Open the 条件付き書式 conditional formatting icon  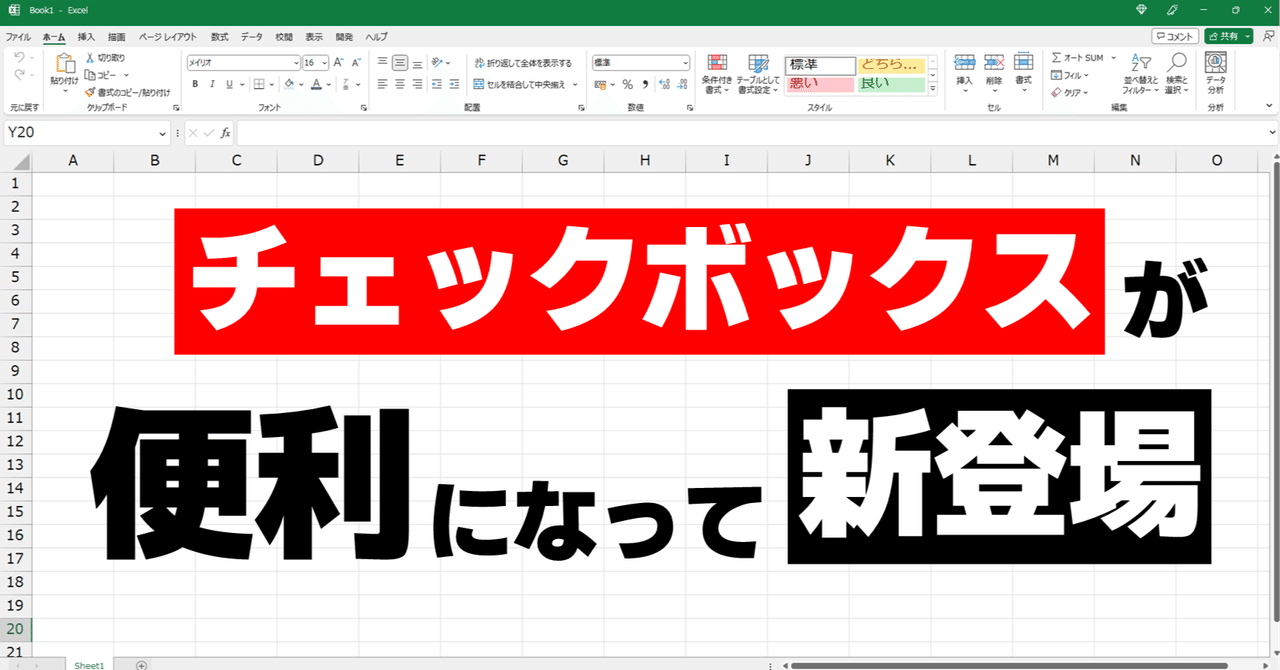[717, 70]
